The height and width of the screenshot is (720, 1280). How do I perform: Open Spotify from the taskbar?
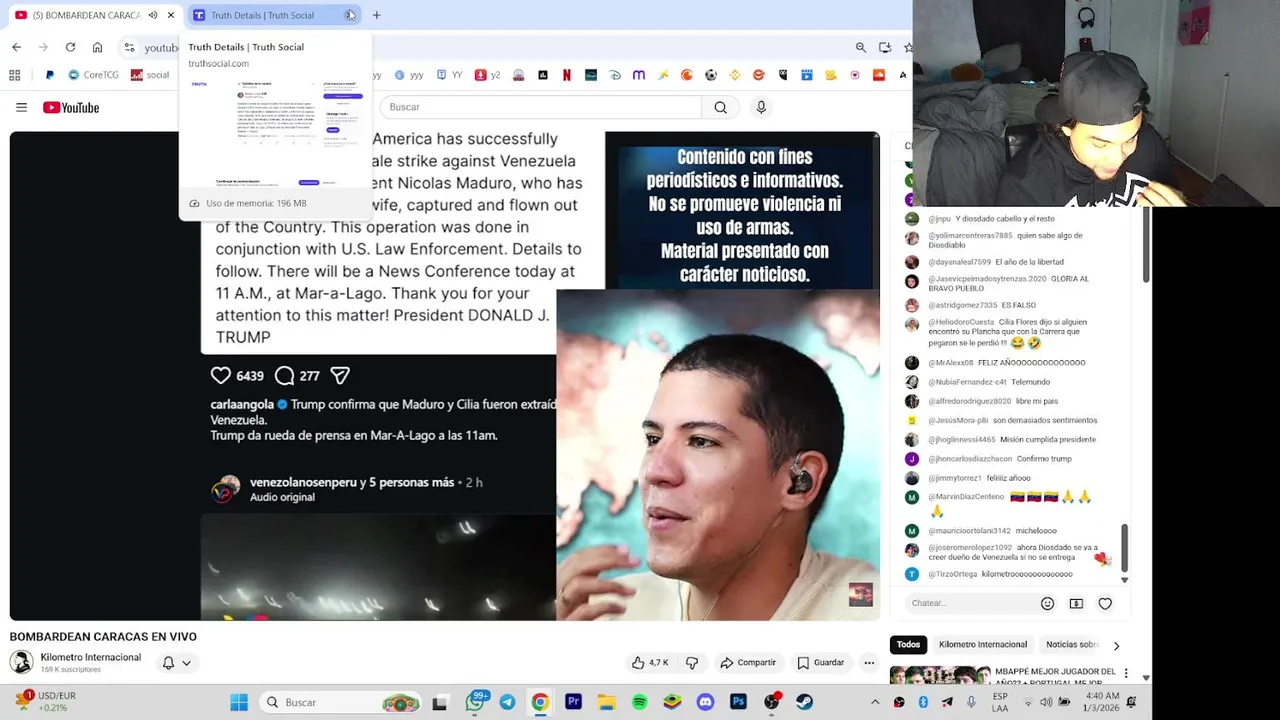(x=639, y=702)
